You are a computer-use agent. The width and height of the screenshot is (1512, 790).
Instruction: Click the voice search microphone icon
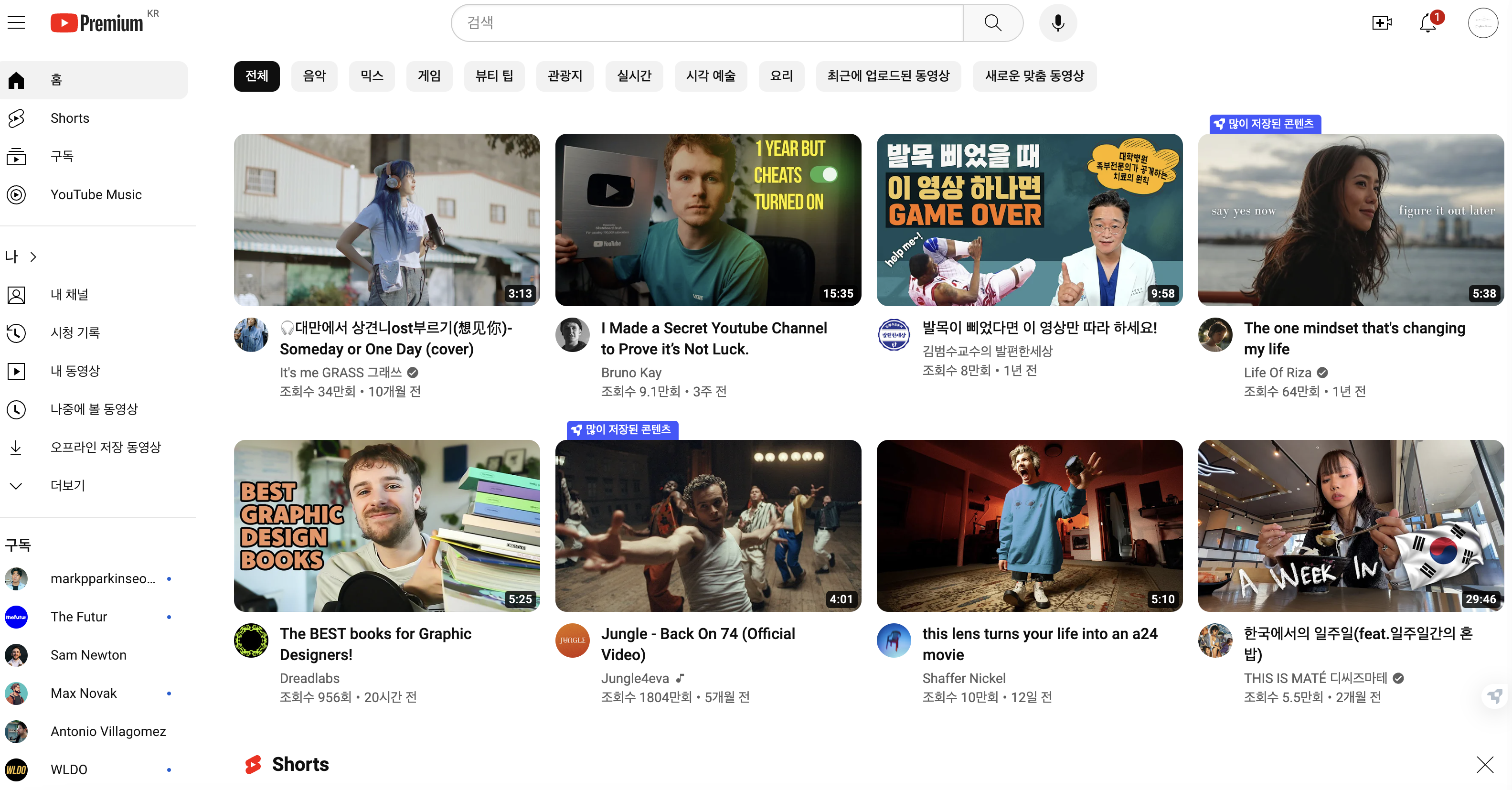(x=1058, y=23)
